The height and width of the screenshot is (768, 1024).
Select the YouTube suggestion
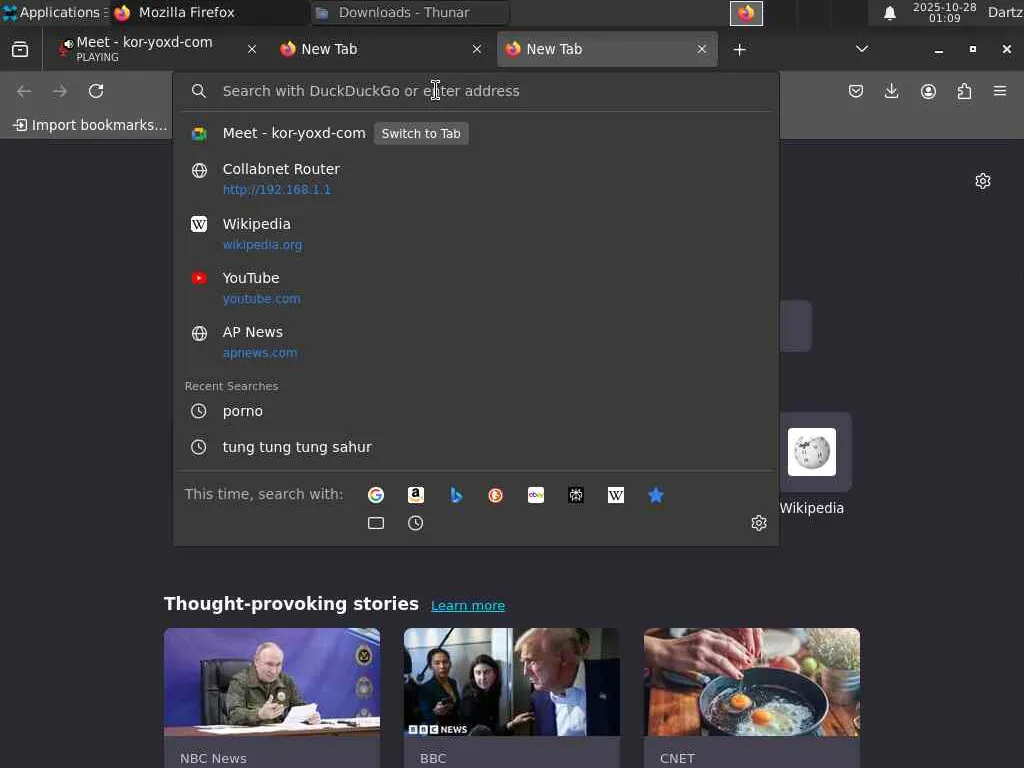click(475, 287)
